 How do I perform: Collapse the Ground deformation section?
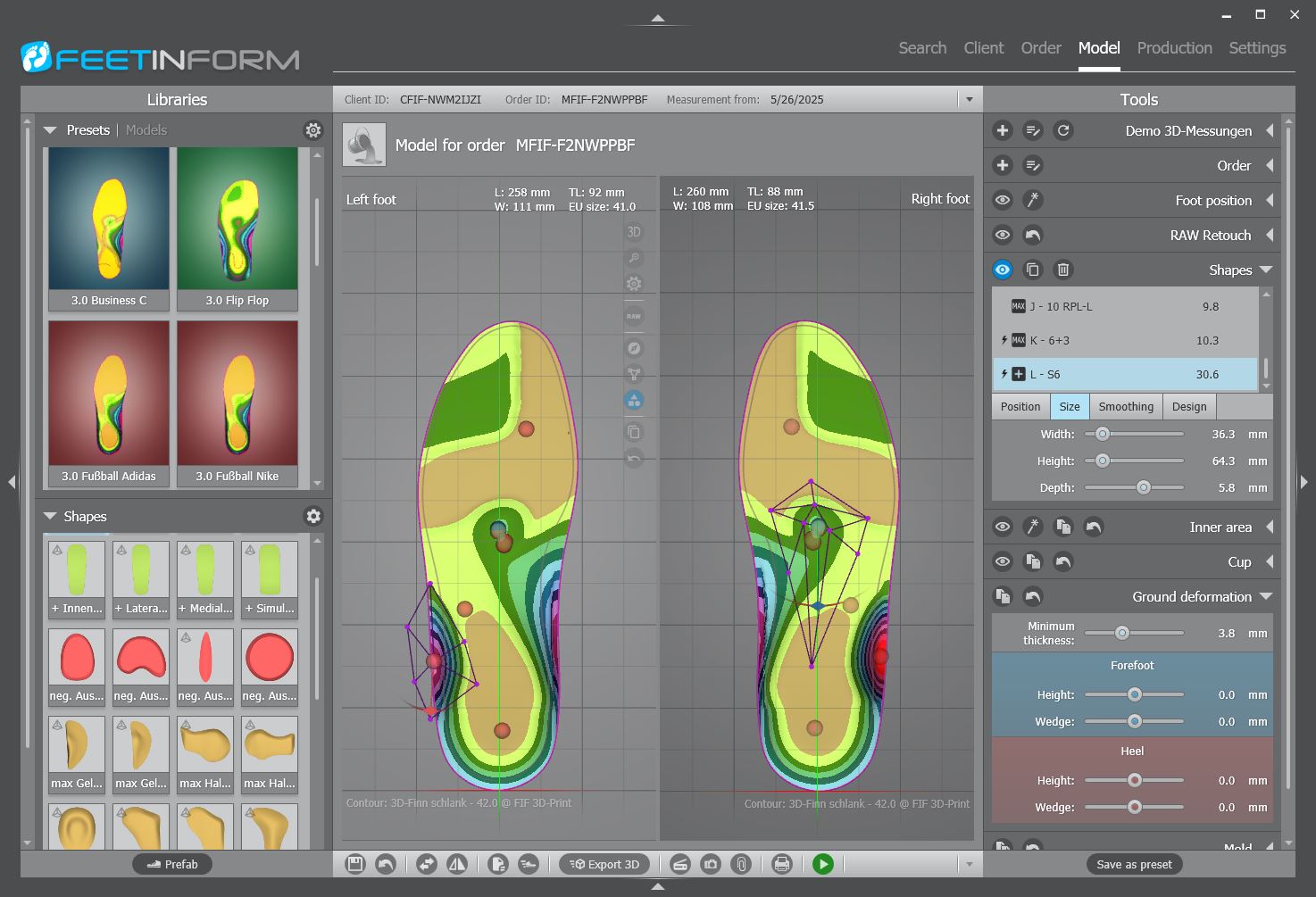[x=1267, y=596]
